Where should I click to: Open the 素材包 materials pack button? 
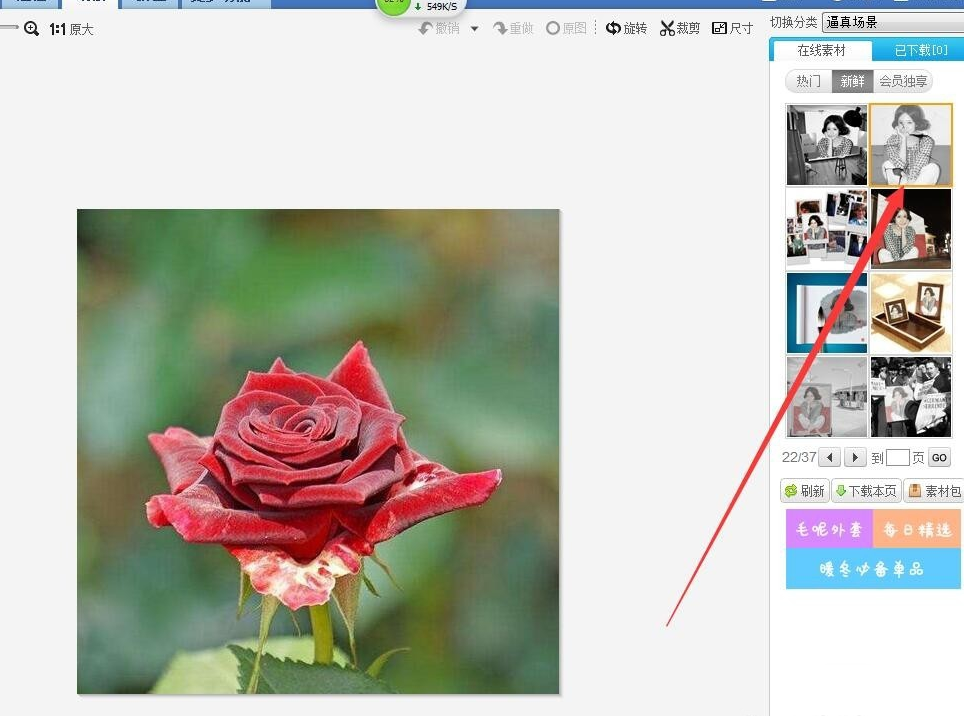tap(934, 491)
